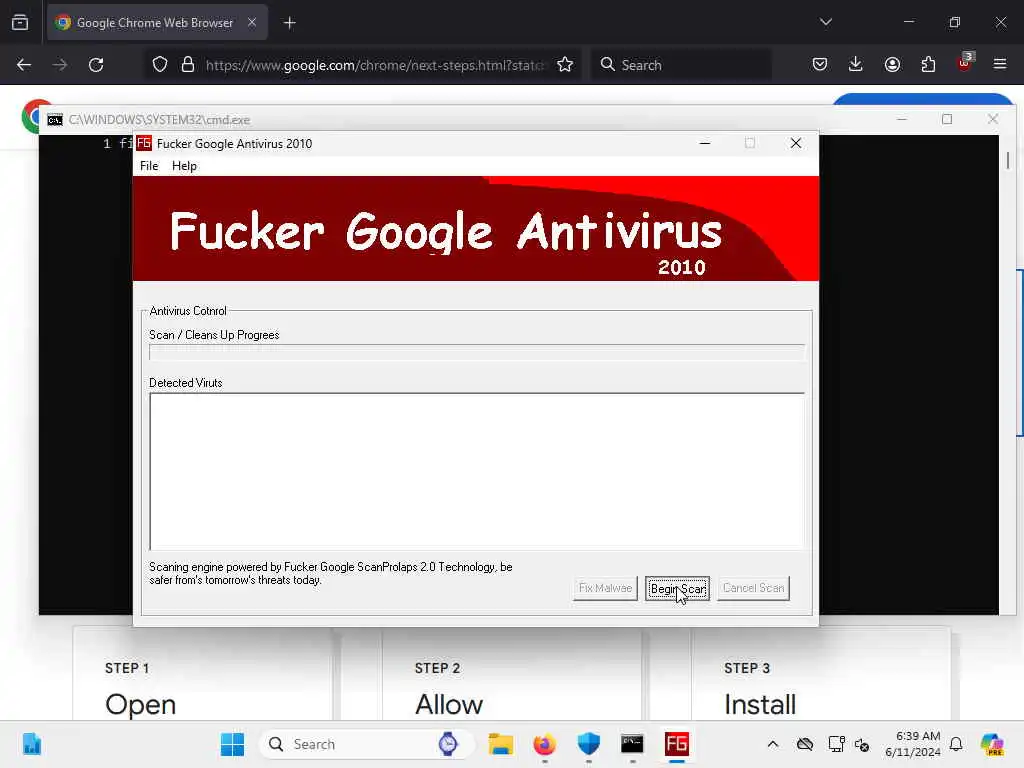The width and height of the screenshot is (1024, 768).
Task: Switch to Firefox in the taskbar
Action: click(545, 744)
